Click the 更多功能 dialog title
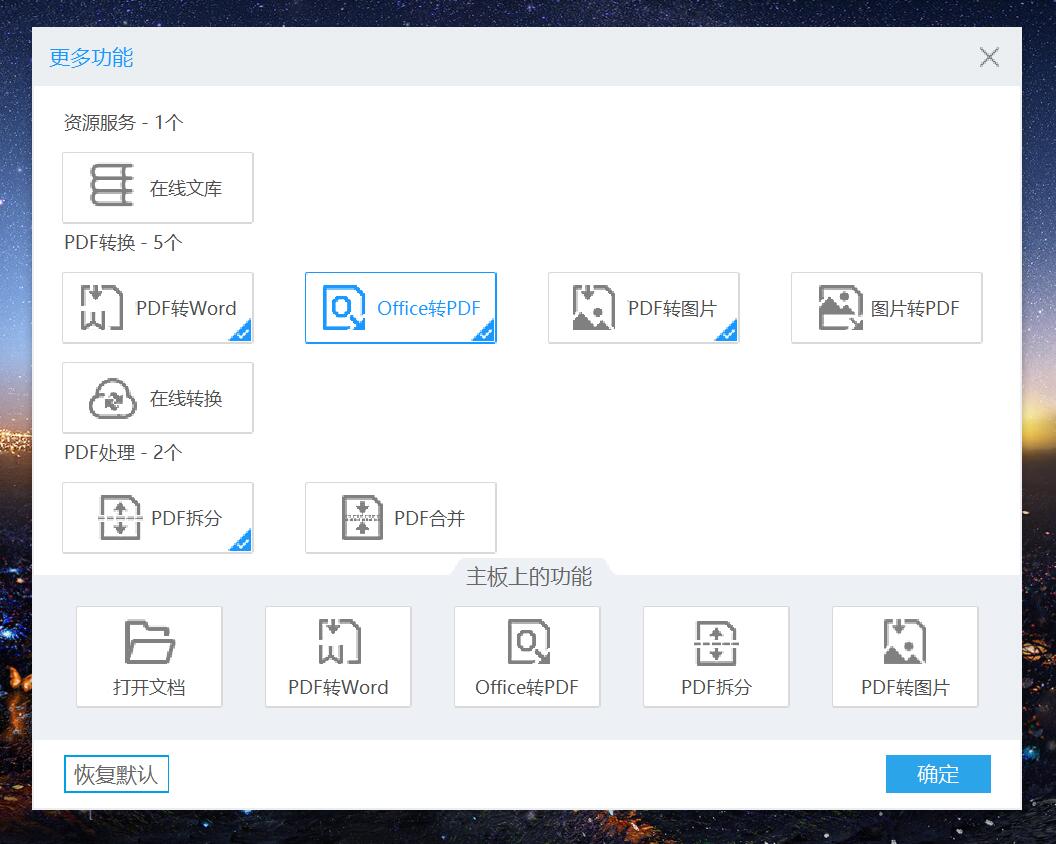This screenshot has width=1056, height=844. tap(92, 57)
